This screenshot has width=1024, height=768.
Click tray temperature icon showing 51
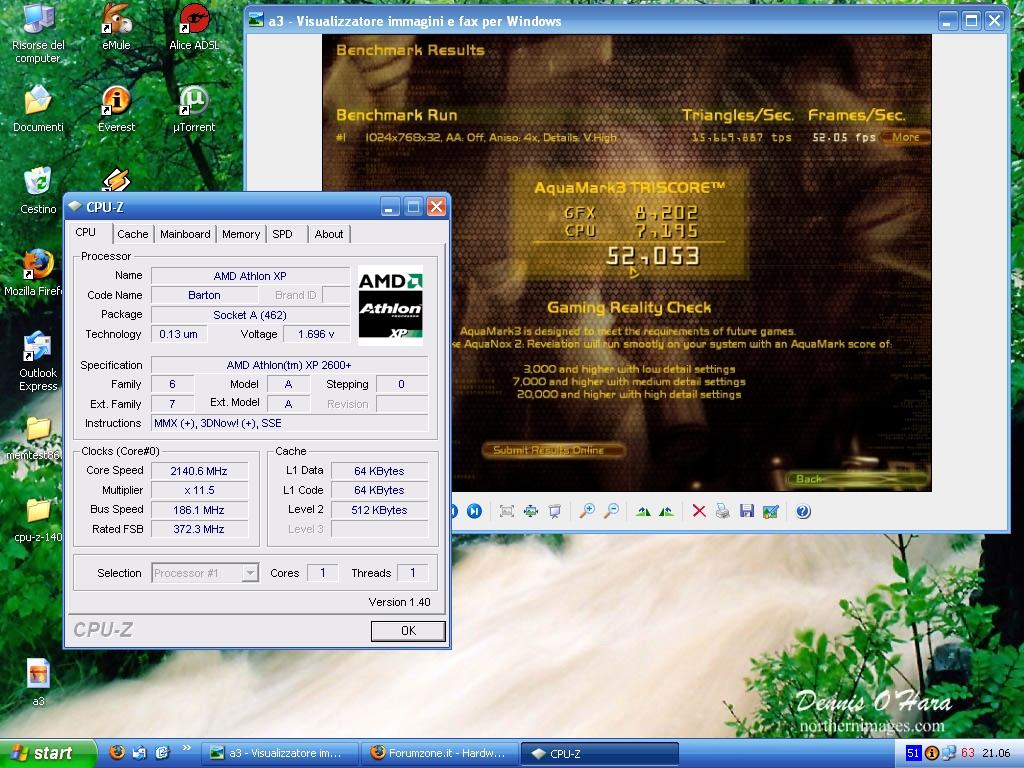[x=912, y=753]
